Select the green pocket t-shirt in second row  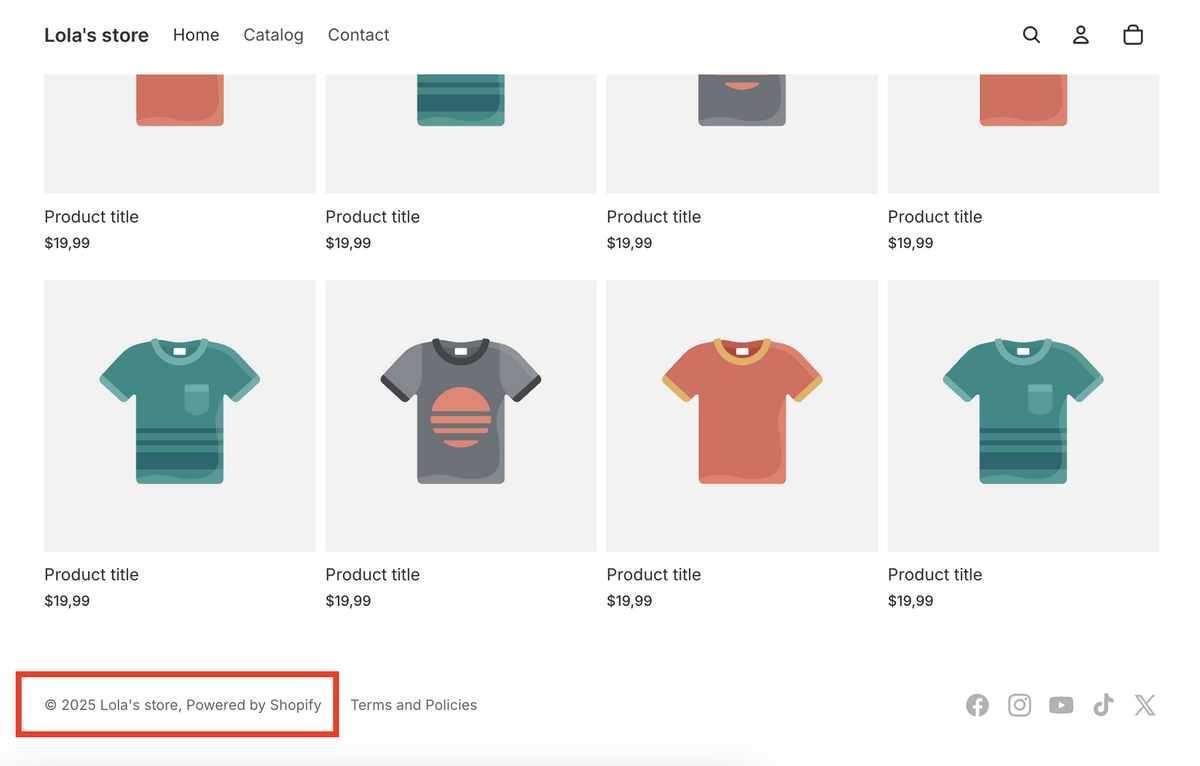tap(179, 415)
